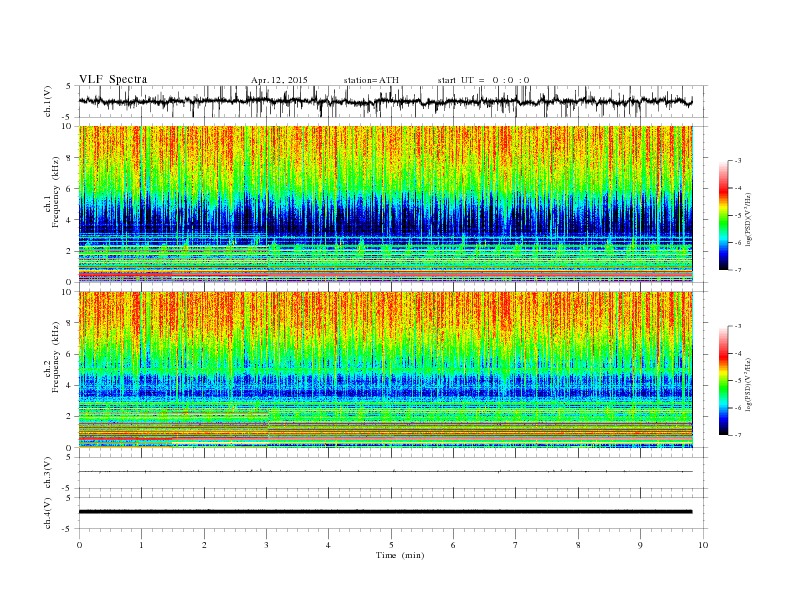Select the "ch.3(V)" axis label
The image size is (792, 612).
point(48,473)
